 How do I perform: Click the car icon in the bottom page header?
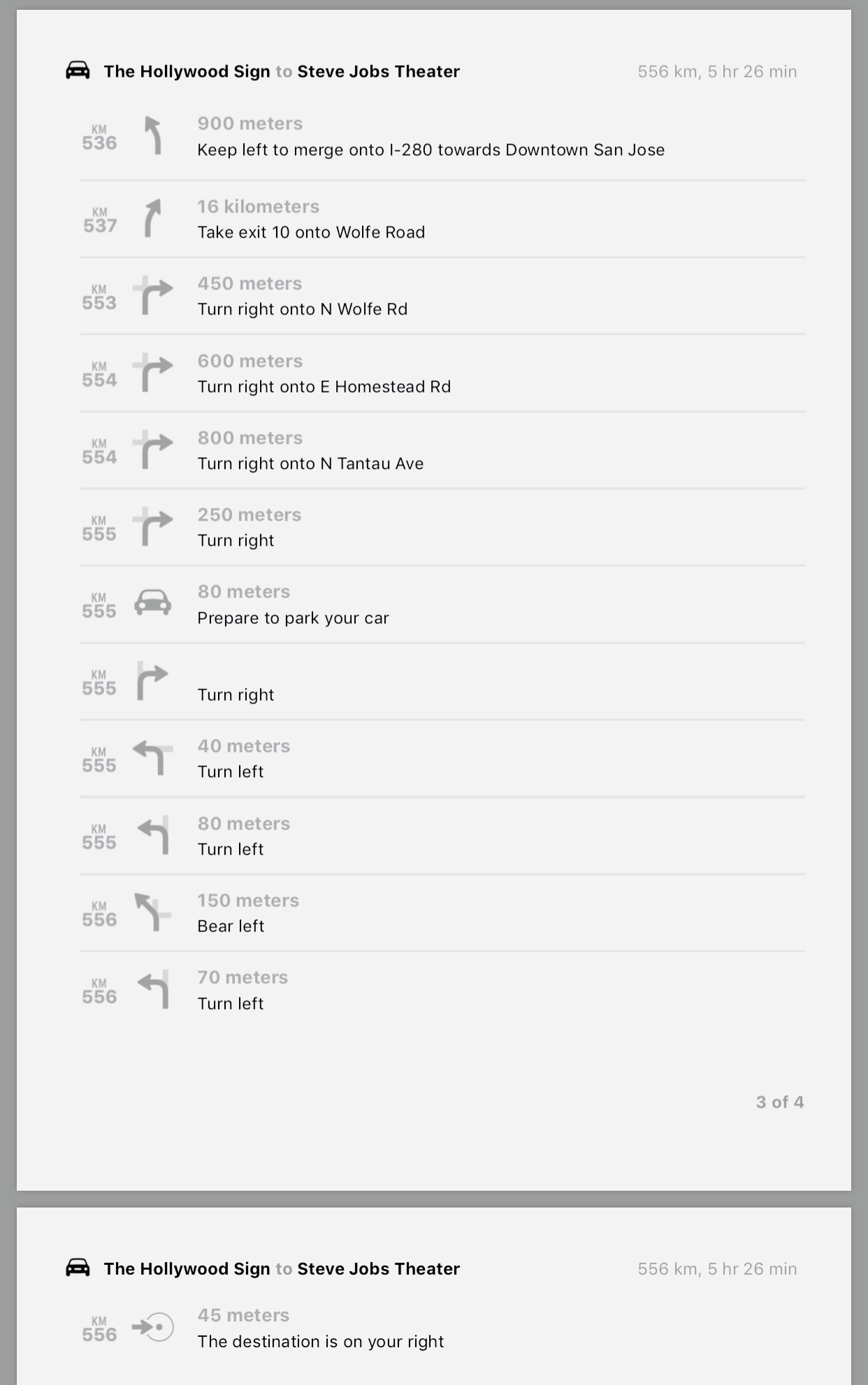(78, 1268)
